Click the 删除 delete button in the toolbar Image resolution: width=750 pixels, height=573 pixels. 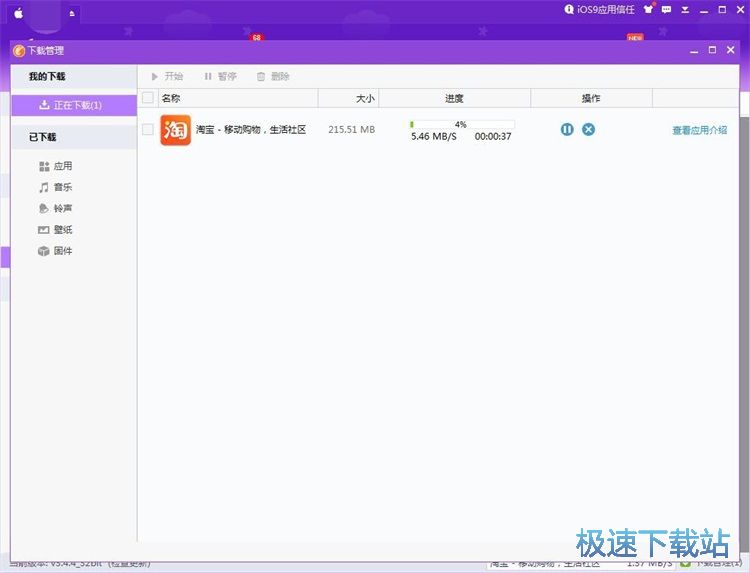pyautogui.click(x=273, y=76)
